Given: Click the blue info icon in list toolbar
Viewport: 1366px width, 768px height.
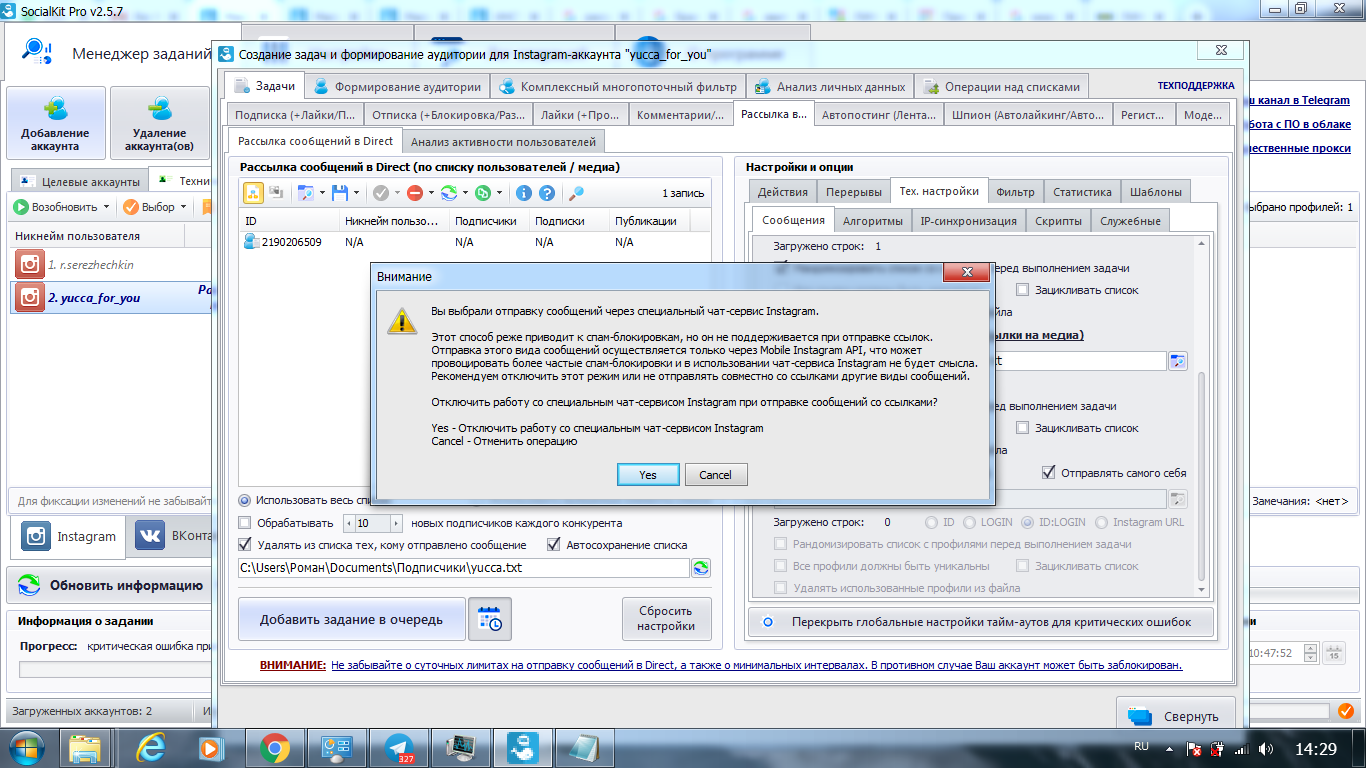Looking at the screenshot, I should point(524,193).
